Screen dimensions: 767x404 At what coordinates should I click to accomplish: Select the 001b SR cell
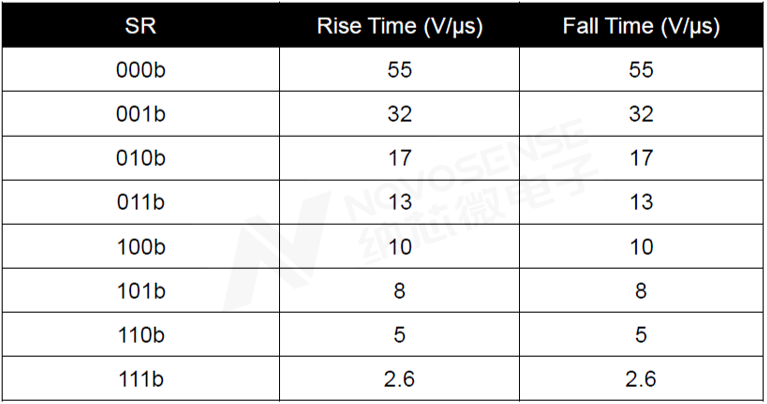click(x=141, y=114)
